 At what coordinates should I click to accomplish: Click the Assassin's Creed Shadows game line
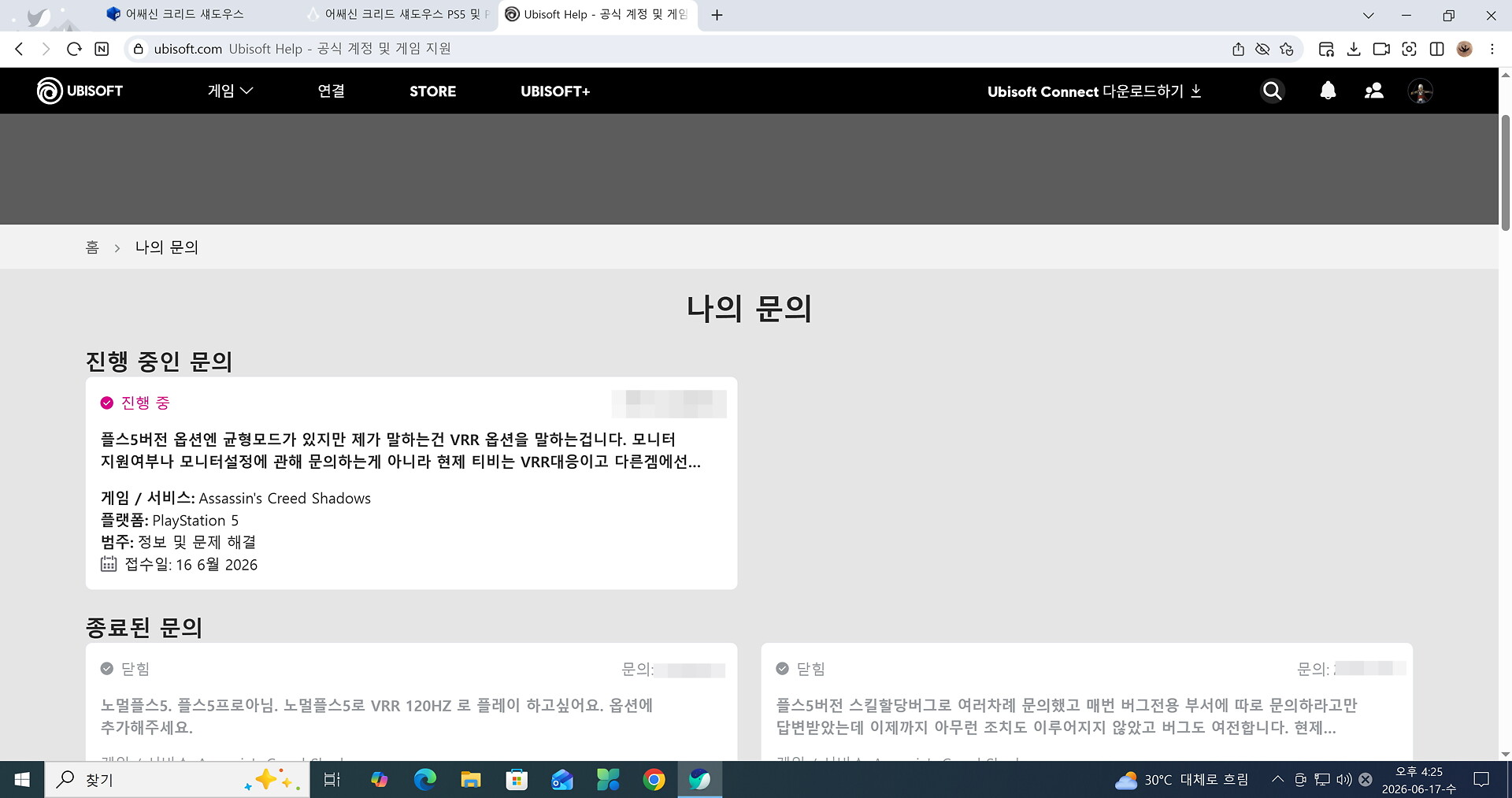(235, 499)
